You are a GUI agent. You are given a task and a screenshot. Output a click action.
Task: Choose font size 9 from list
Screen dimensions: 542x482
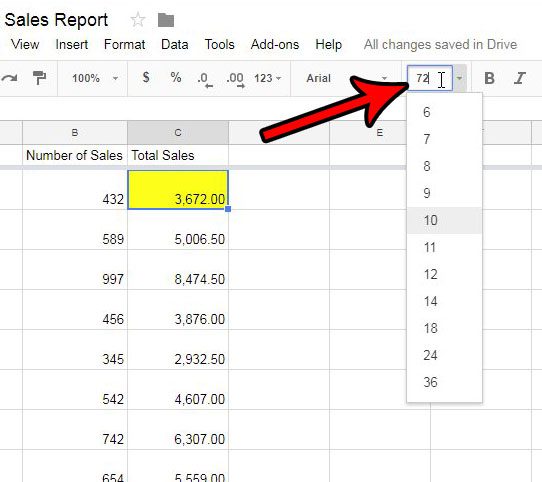tap(445, 193)
